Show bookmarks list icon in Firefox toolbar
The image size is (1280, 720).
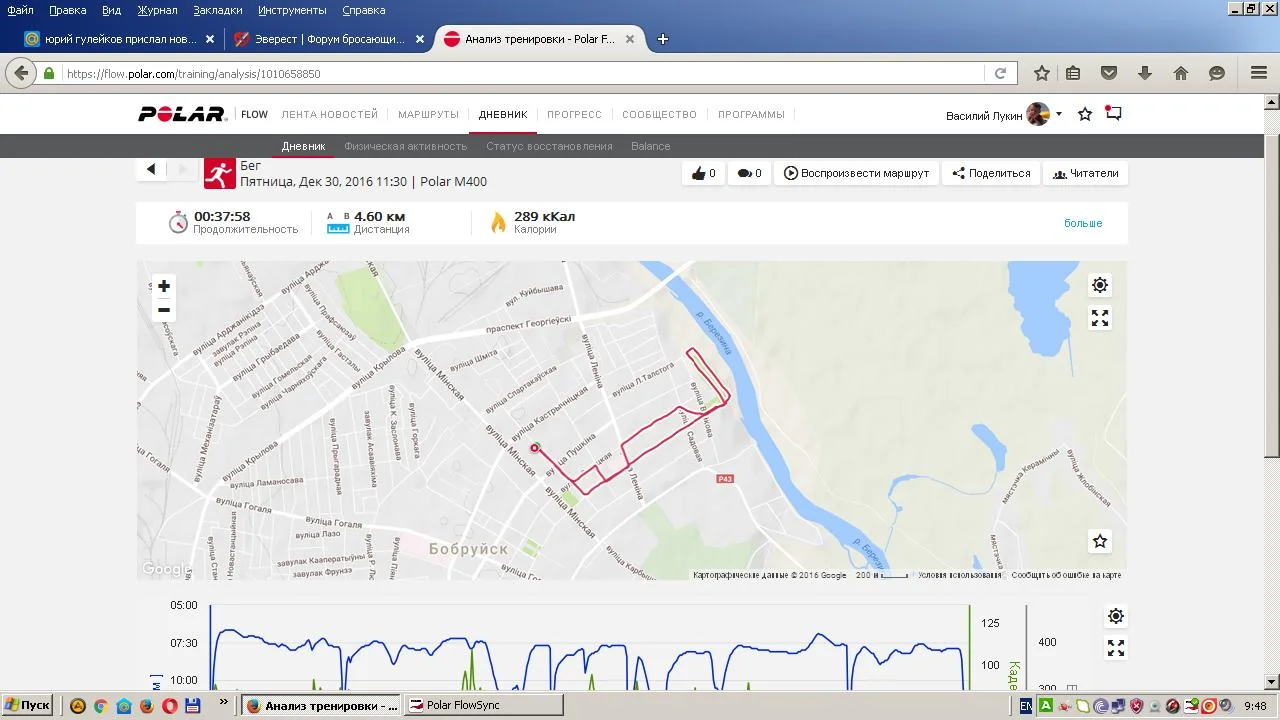(1073, 73)
